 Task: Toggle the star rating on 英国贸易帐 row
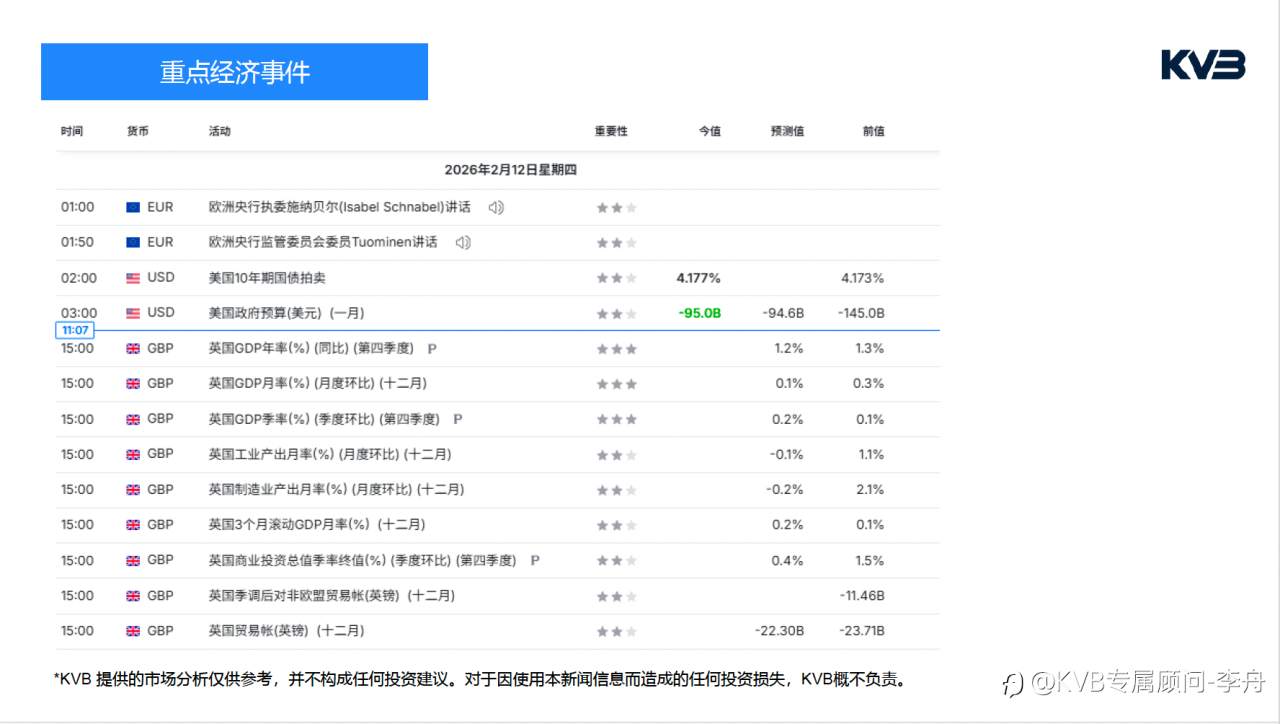click(x=616, y=630)
